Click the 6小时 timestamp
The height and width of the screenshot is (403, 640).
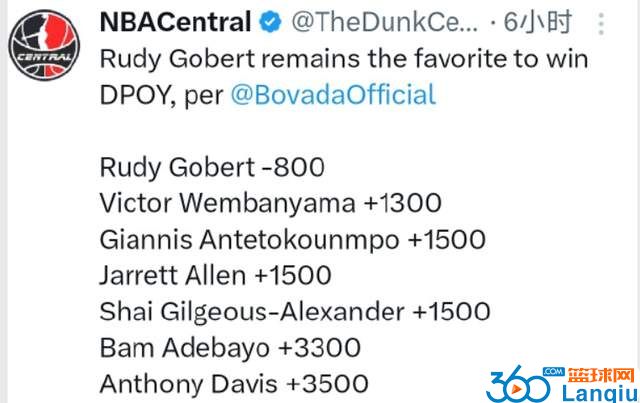click(537, 22)
